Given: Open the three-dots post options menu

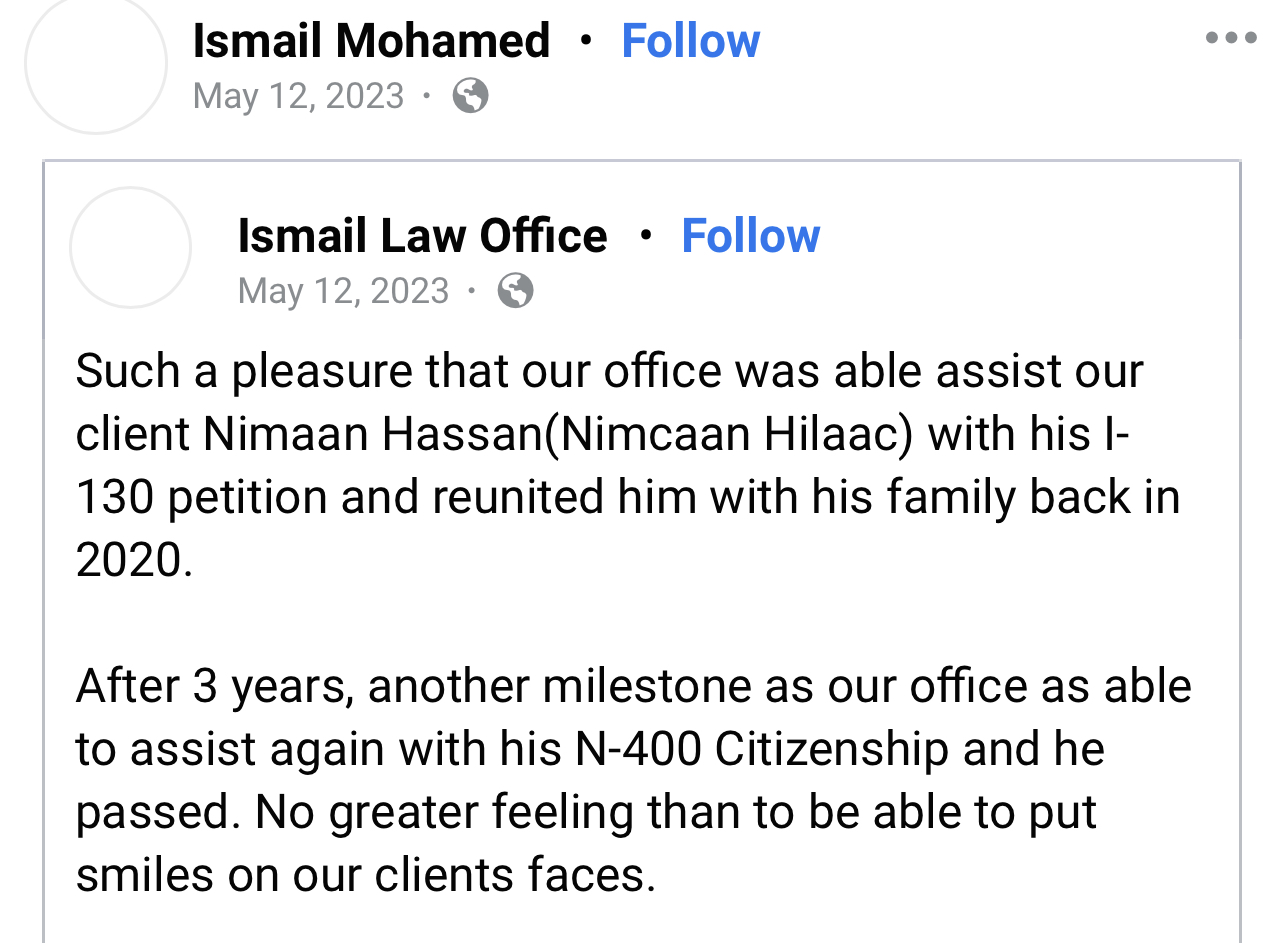Looking at the screenshot, I should pos(1231,39).
